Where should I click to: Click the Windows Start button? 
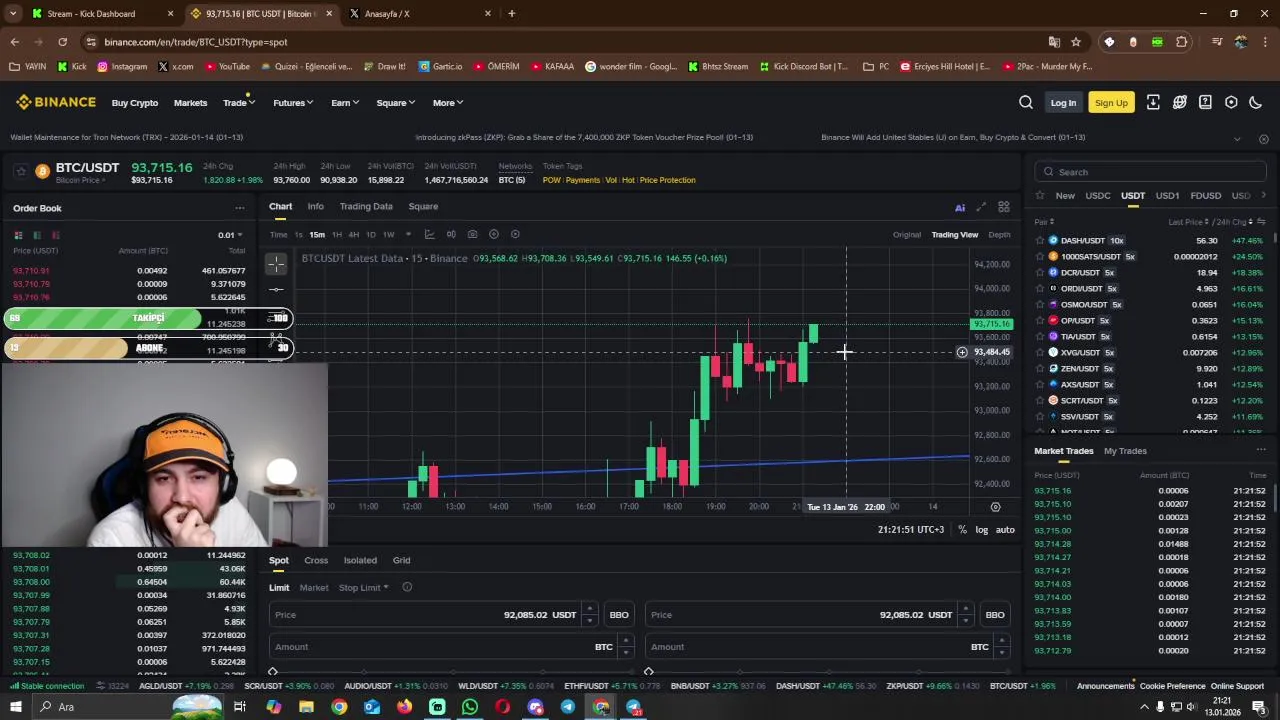16,707
